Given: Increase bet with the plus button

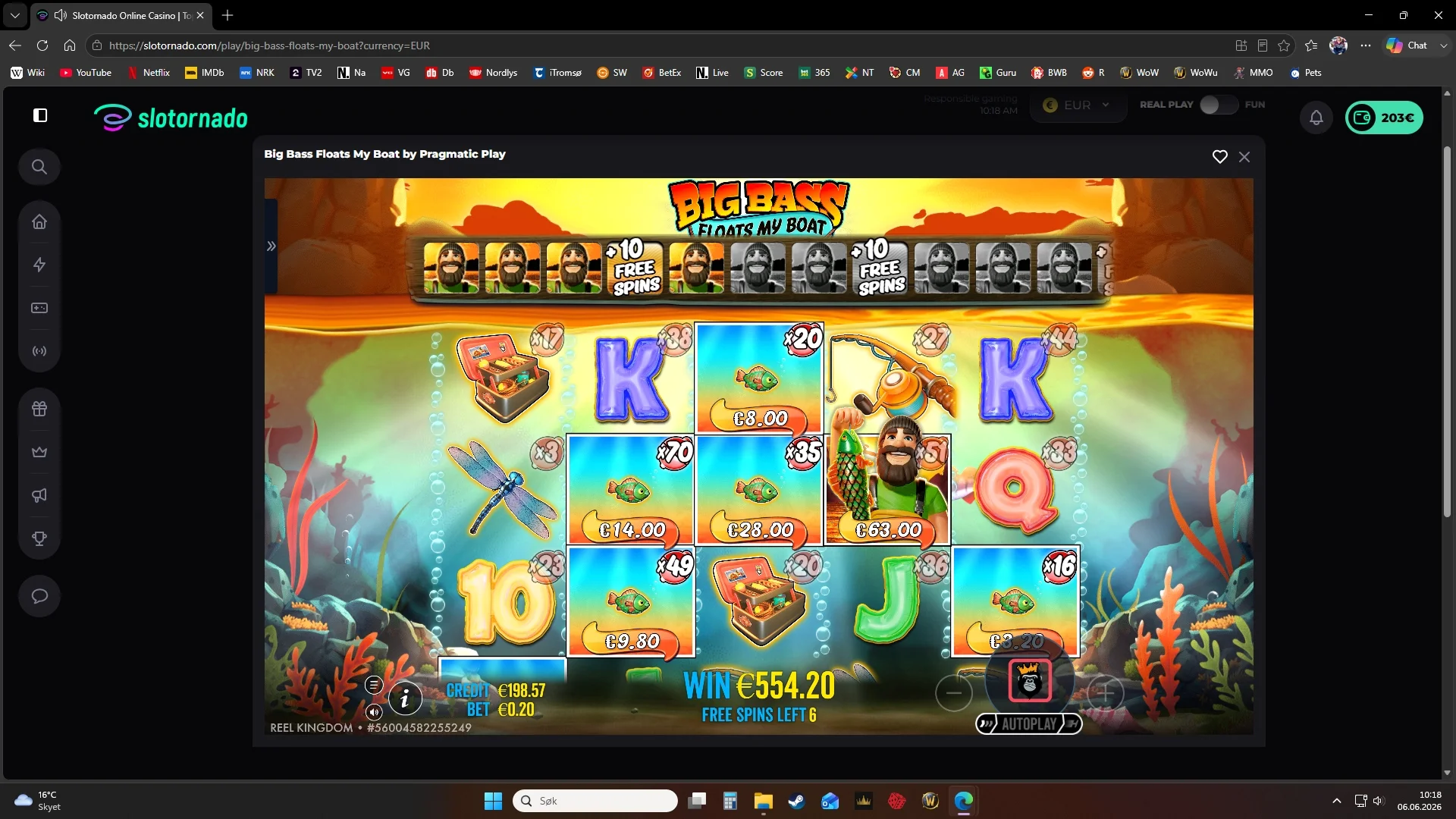Looking at the screenshot, I should pos(1105,692).
